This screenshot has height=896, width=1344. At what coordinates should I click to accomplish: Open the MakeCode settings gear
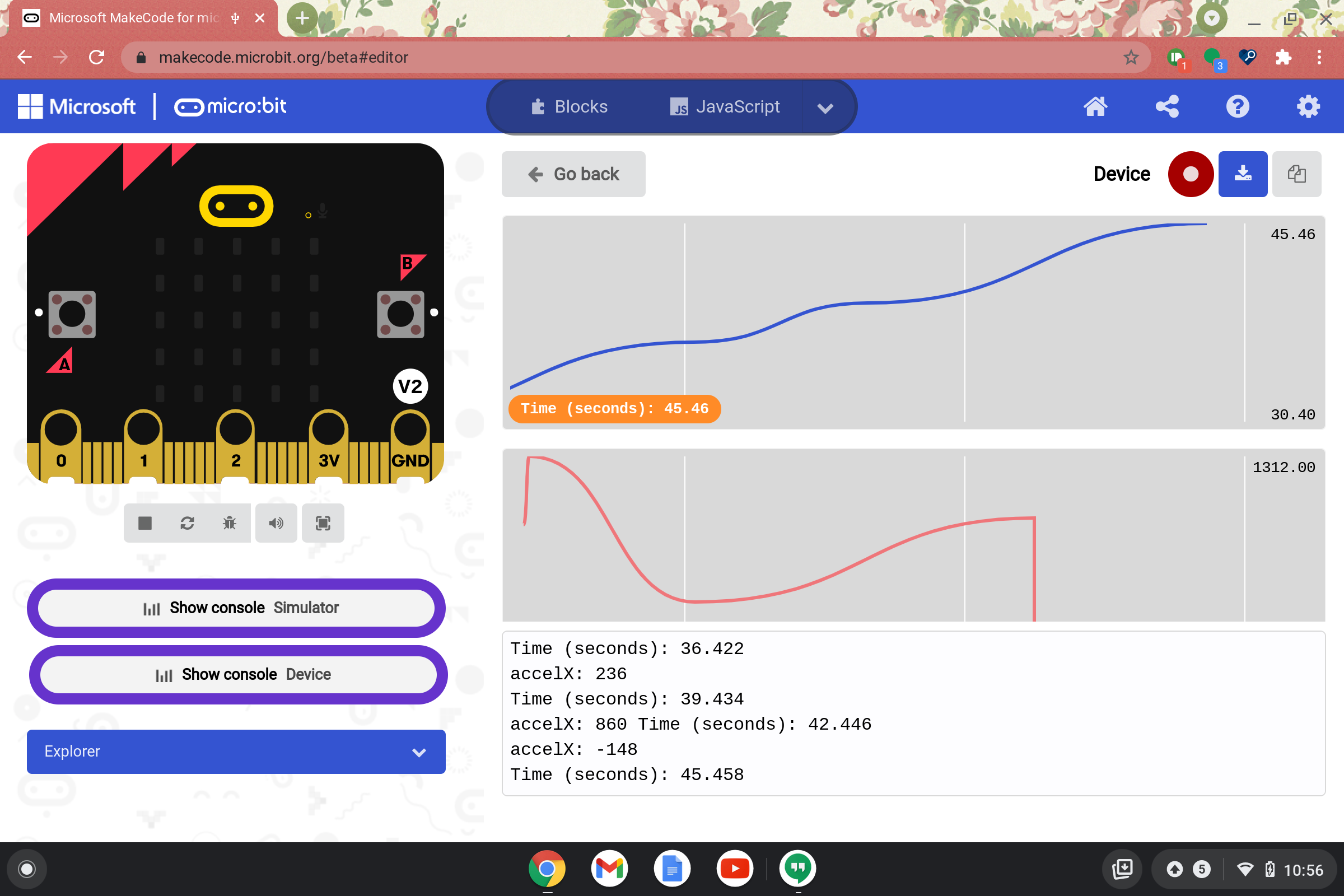coord(1309,106)
